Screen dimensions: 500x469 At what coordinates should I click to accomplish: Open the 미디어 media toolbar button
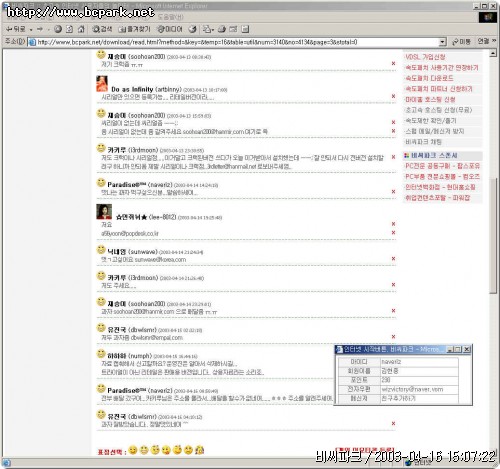tap(170, 29)
